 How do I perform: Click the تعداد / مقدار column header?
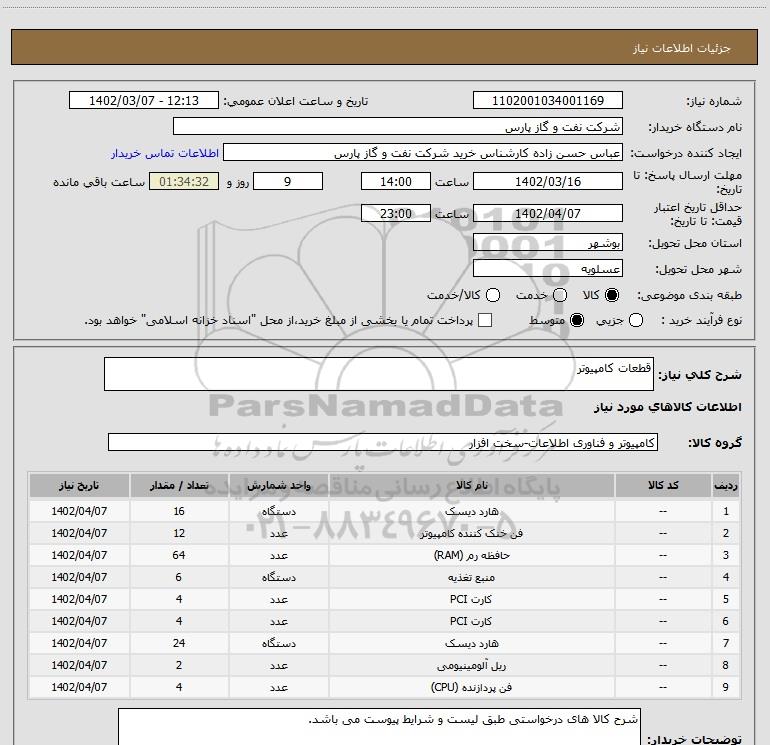[x=179, y=485]
